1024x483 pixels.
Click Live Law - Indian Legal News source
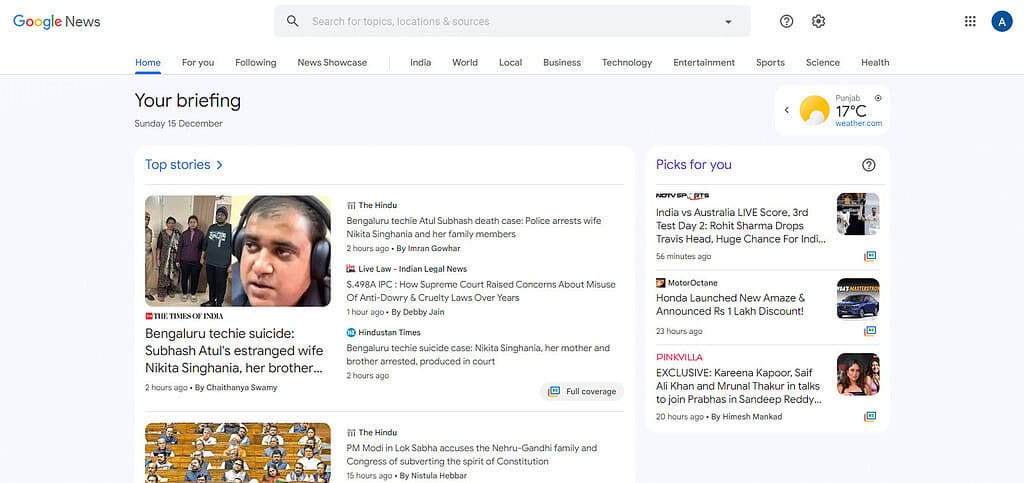tap(407, 269)
